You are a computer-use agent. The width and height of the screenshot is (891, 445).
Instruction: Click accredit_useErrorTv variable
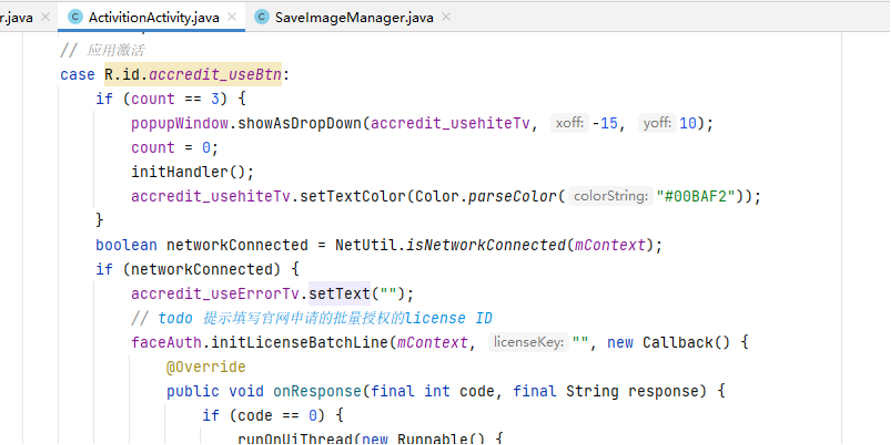215,294
